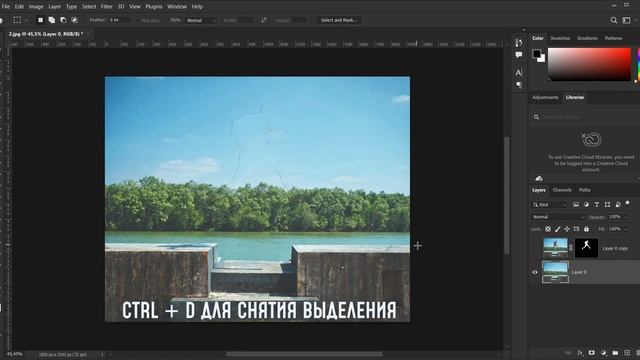Click the Select and Mask button
Image resolution: width=640 pixels, height=360 pixels.
tap(339, 20)
